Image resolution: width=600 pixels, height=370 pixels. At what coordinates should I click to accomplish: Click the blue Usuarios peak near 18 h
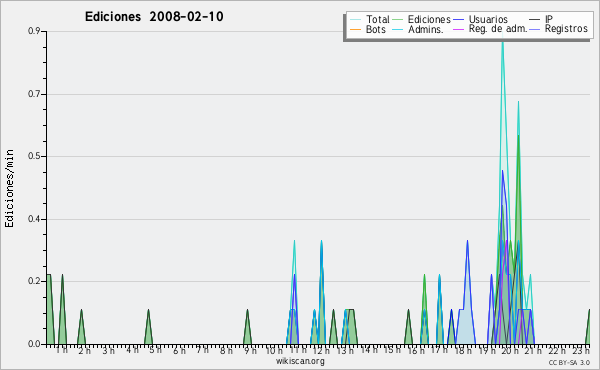point(467,242)
